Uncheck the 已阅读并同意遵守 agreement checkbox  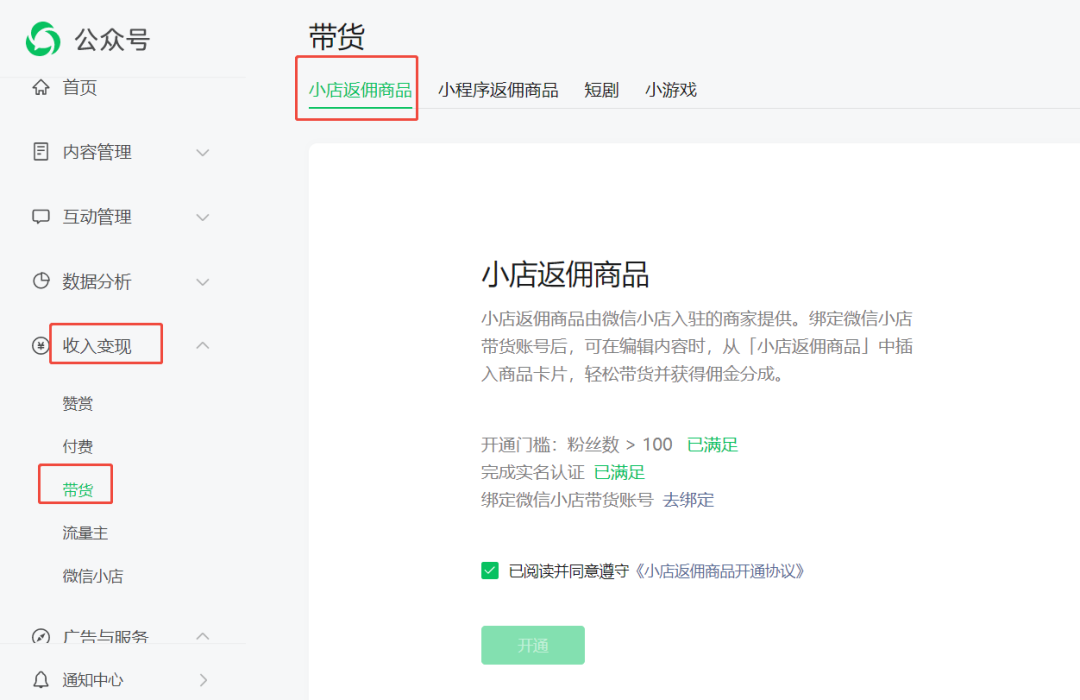pos(490,571)
